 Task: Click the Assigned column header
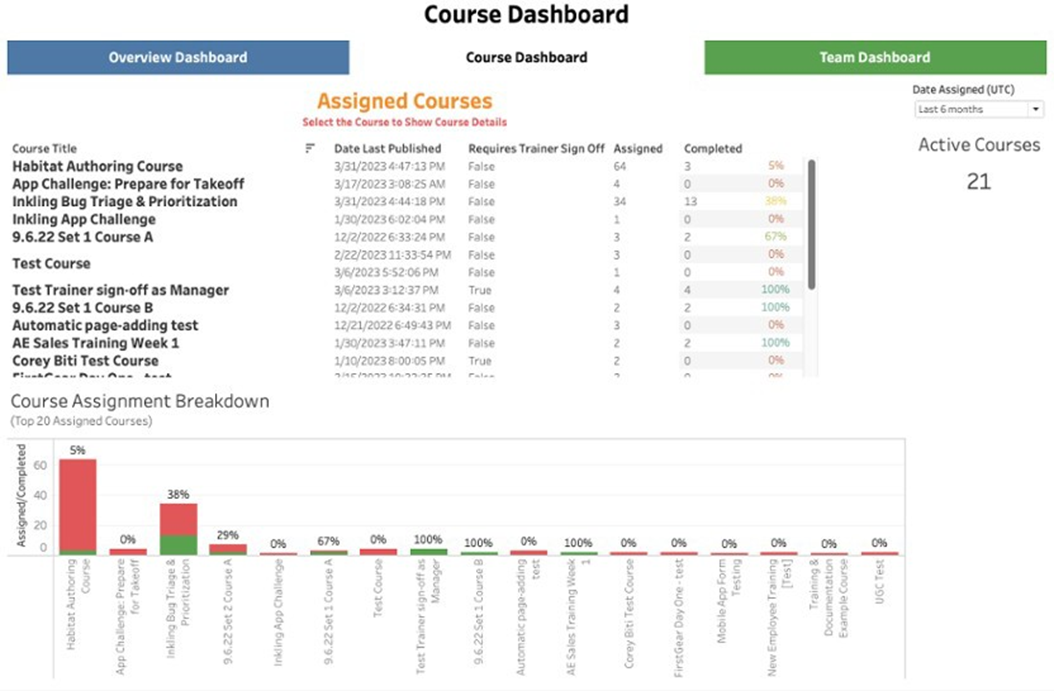pyautogui.click(x=637, y=148)
